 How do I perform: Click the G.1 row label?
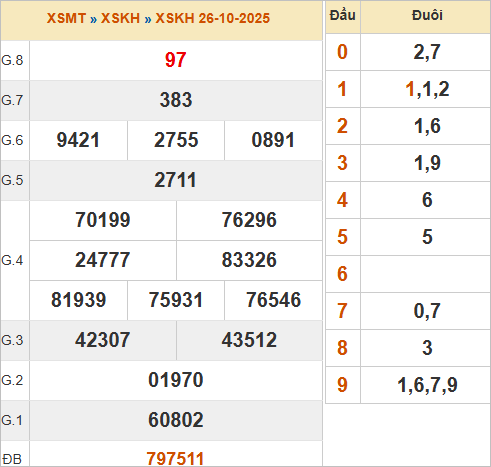point(12,420)
